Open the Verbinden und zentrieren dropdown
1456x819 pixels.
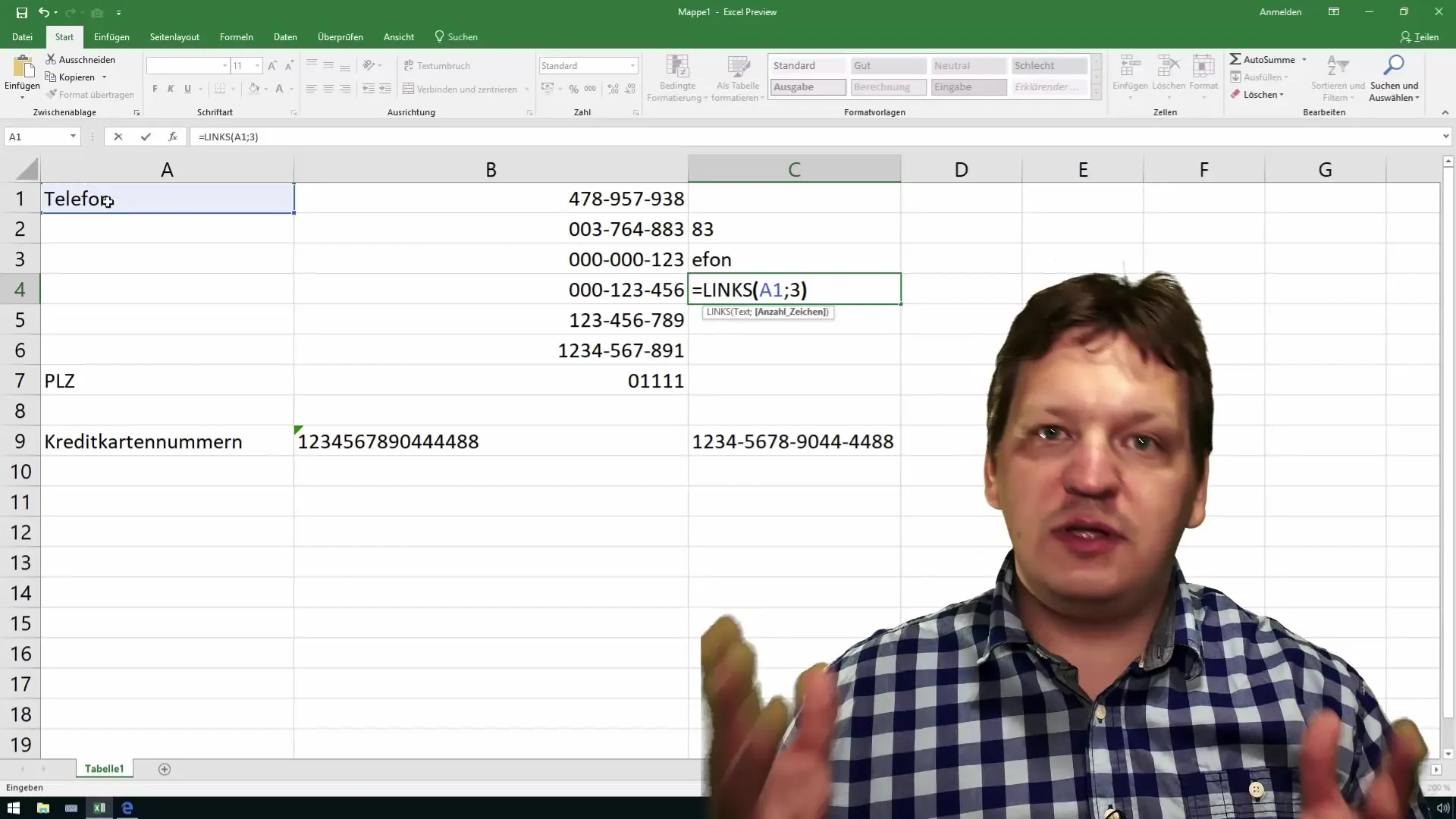pyautogui.click(x=526, y=89)
